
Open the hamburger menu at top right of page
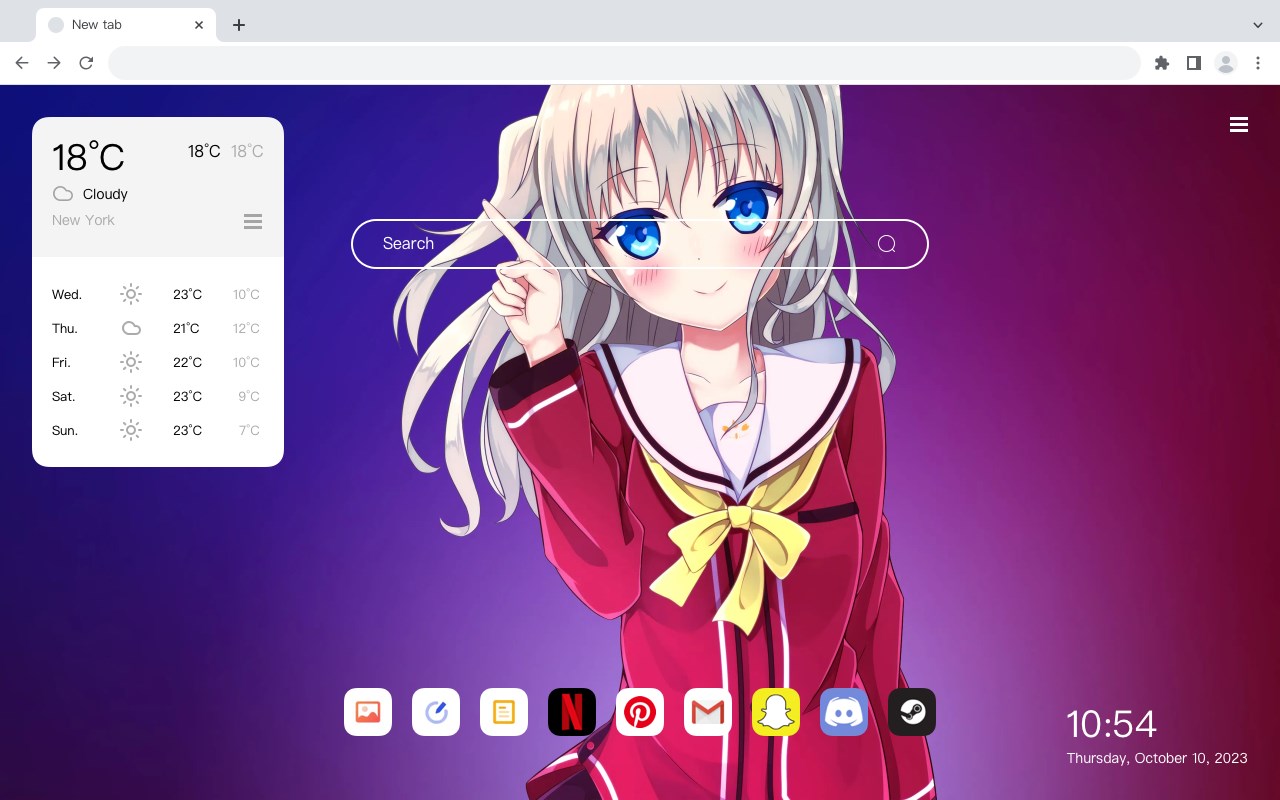[1239, 125]
